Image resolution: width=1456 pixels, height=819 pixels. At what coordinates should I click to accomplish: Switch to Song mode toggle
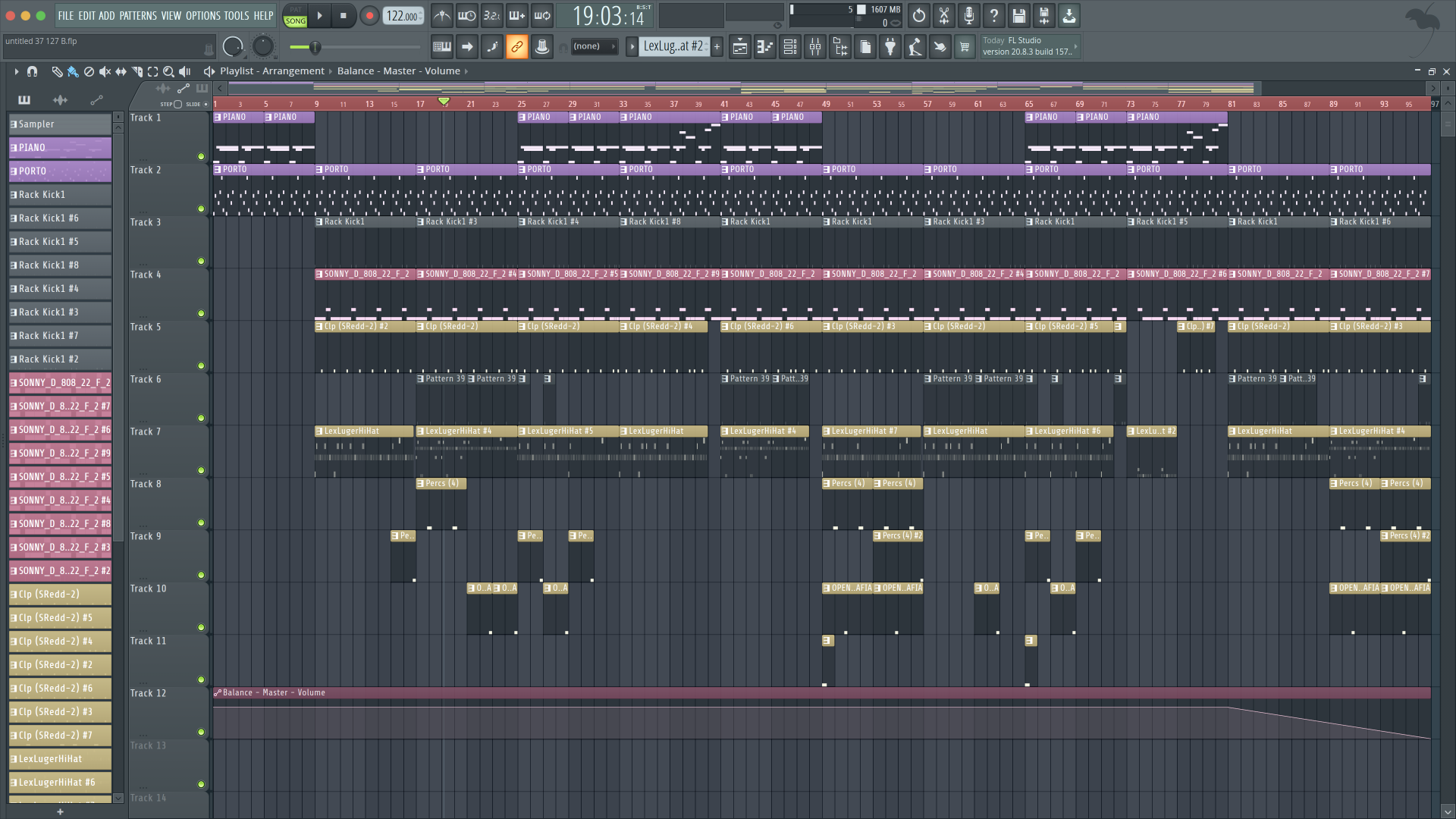pyautogui.click(x=295, y=21)
